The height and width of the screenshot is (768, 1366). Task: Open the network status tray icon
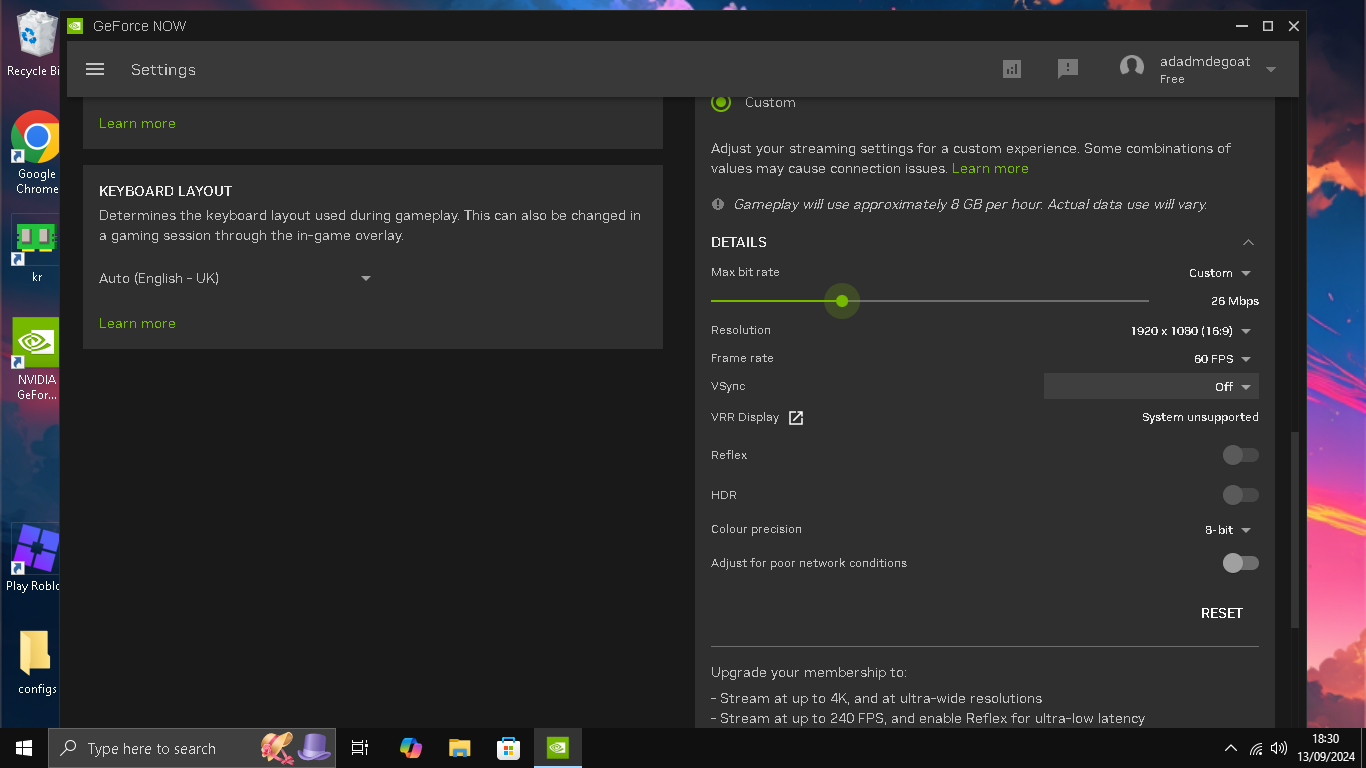point(1256,748)
